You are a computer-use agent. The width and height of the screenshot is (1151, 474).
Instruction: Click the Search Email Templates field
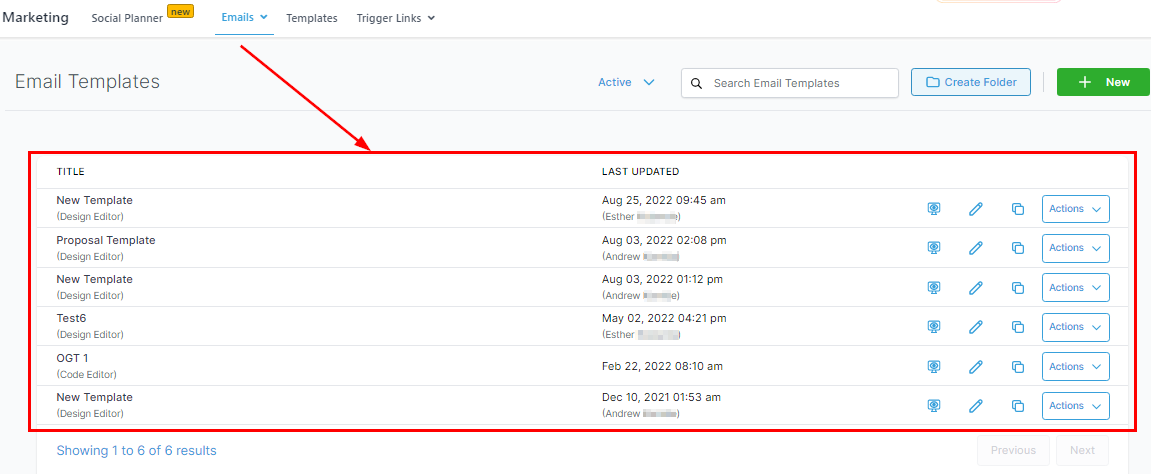pos(800,83)
